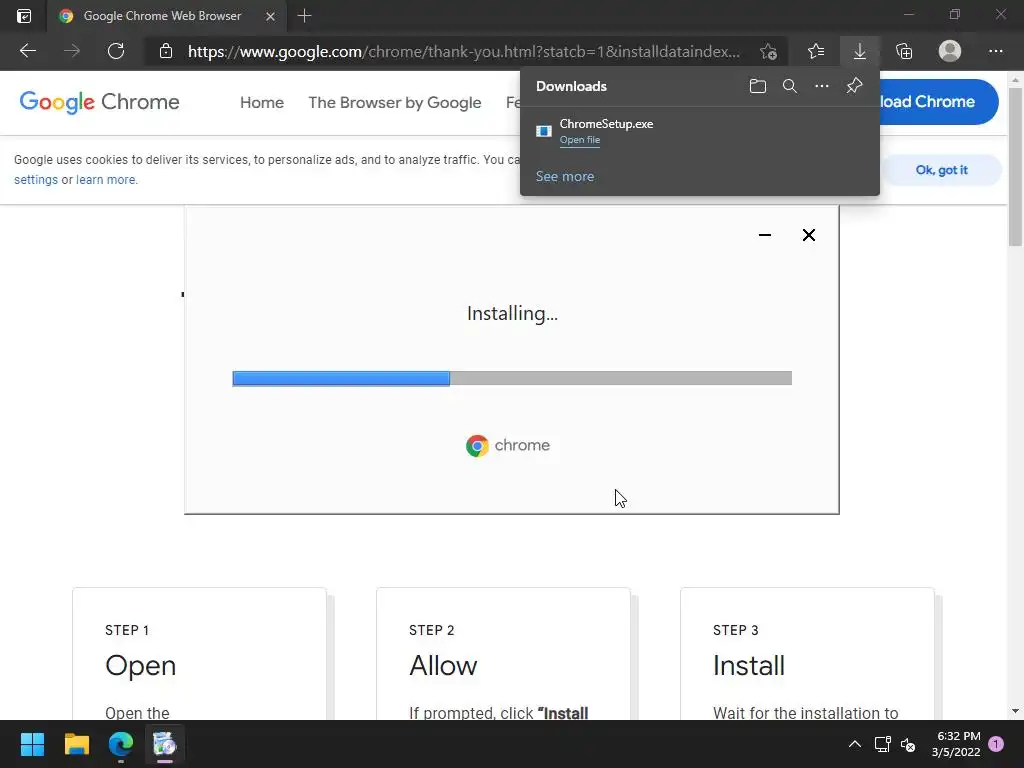Open the browser profile avatar

950,51
